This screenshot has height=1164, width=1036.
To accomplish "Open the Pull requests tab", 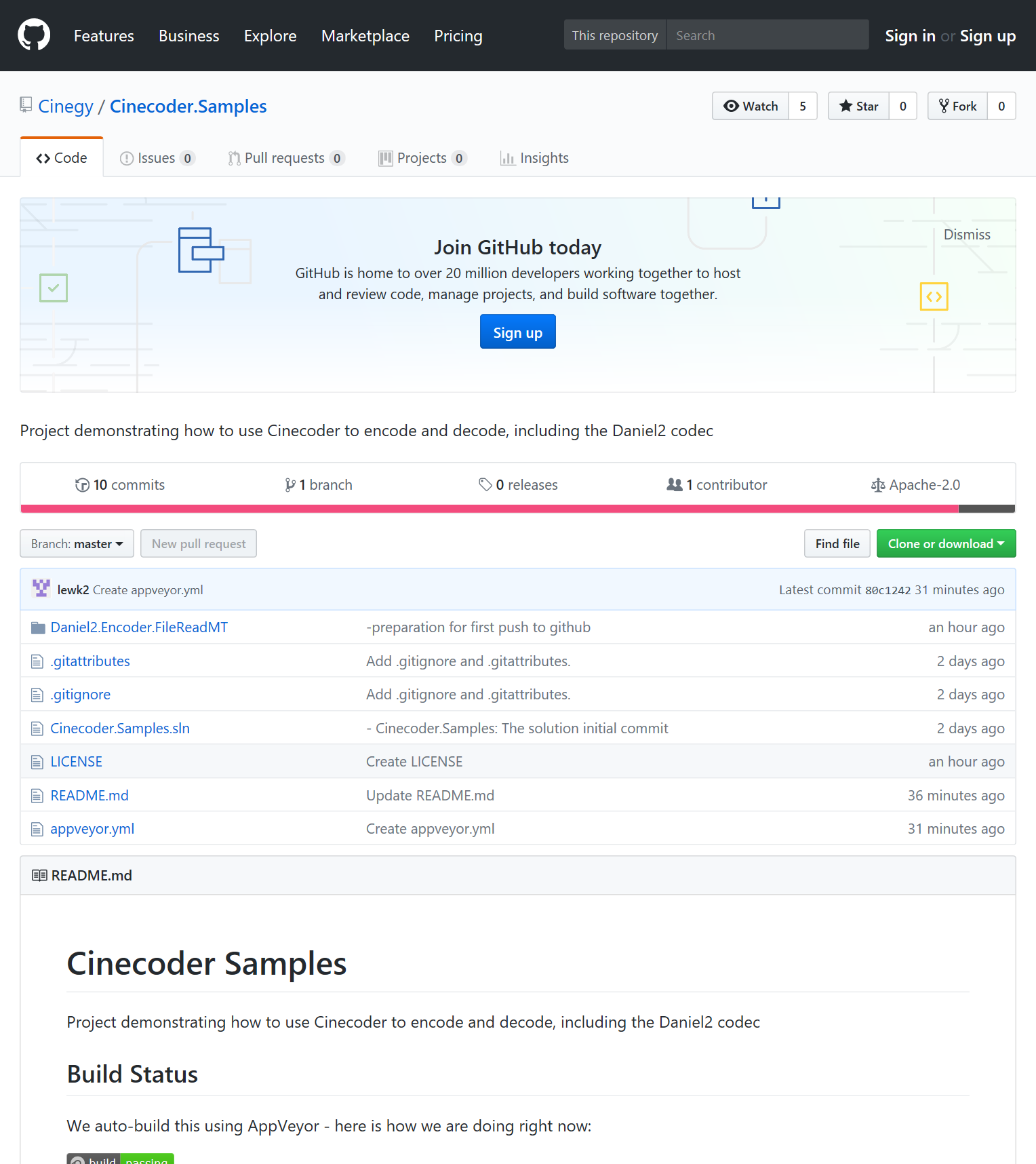I will click(x=287, y=158).
